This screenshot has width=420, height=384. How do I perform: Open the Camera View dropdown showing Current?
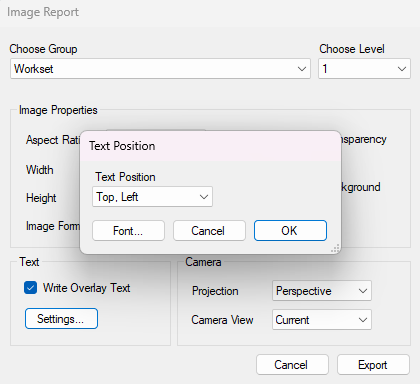pyautogui.click(x=322, y=320)
